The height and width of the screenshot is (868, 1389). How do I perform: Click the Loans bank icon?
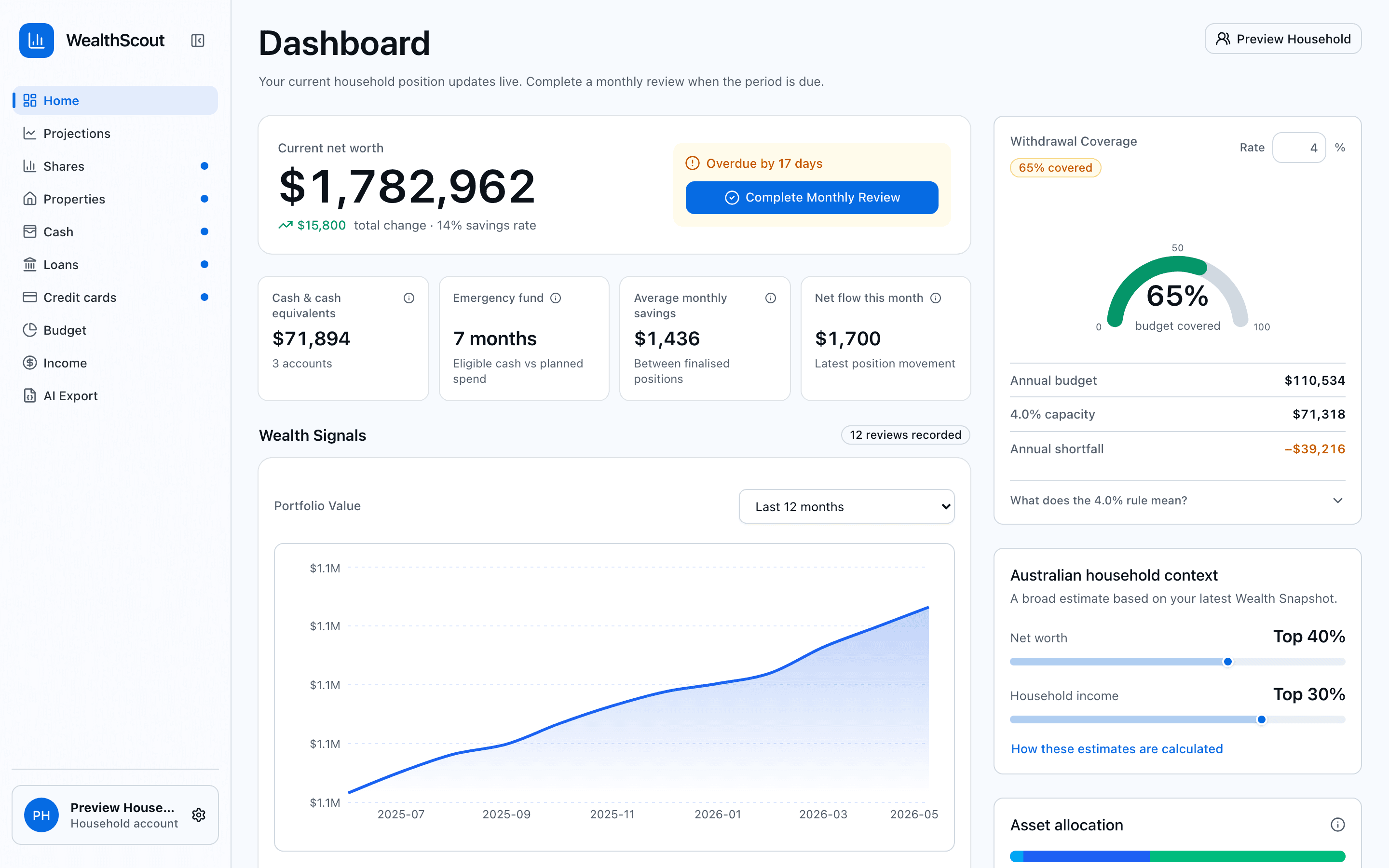tap(30, 264)
